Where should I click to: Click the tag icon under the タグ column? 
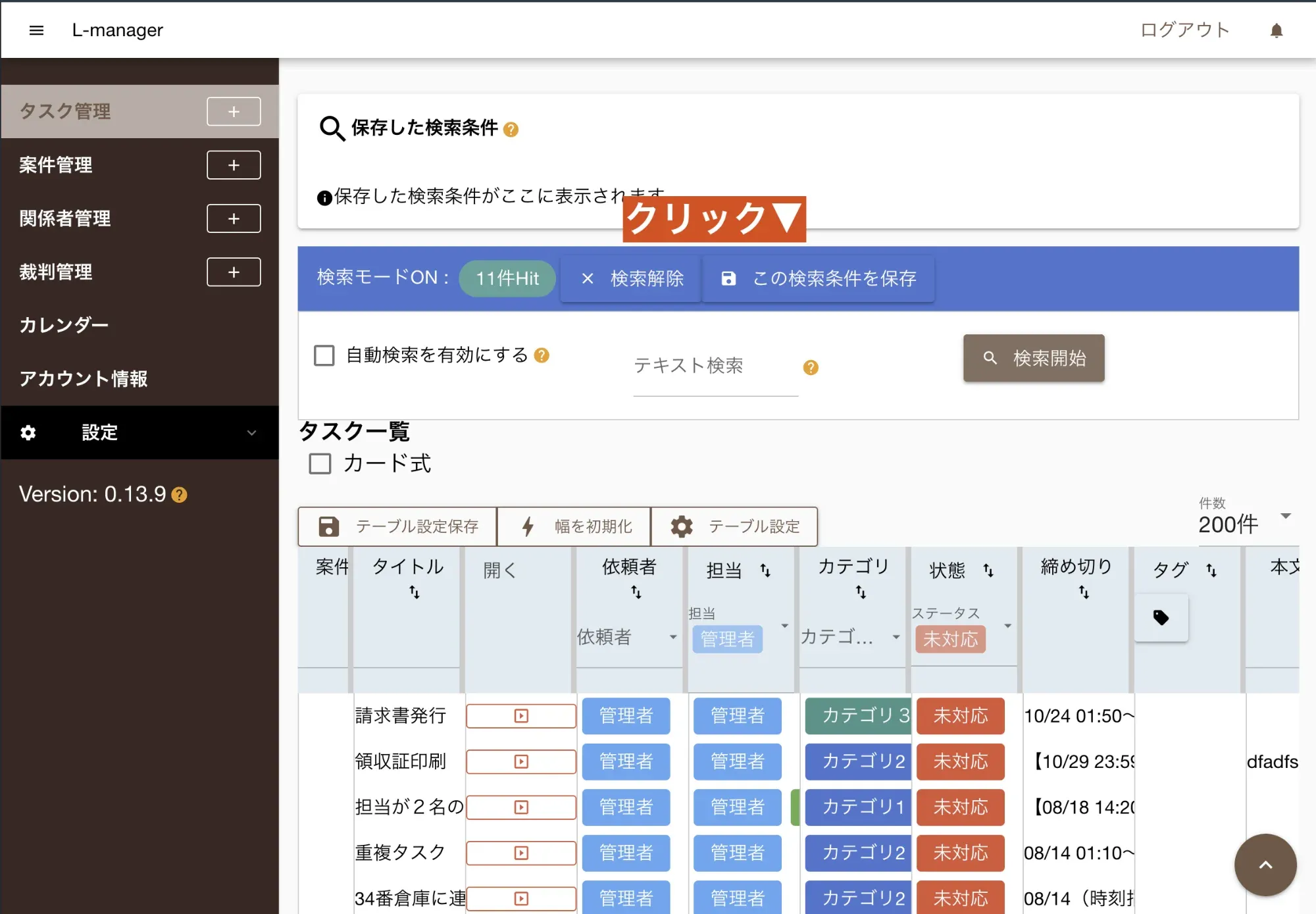pyautogui.click(x=1161, y=617)
